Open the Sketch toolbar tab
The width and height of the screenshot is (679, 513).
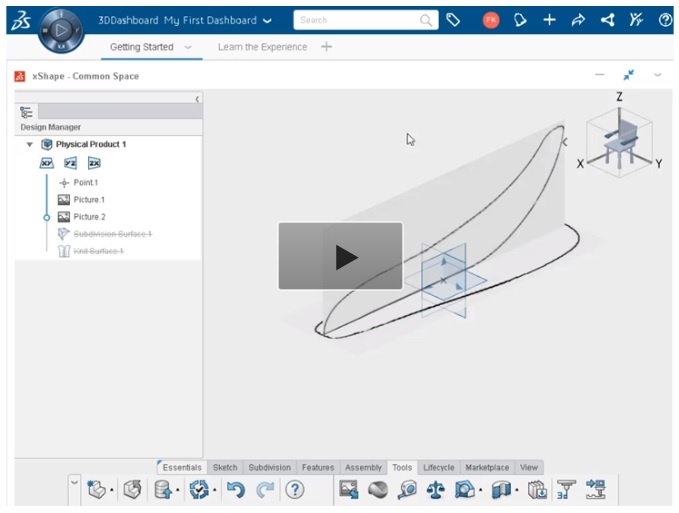225,468
